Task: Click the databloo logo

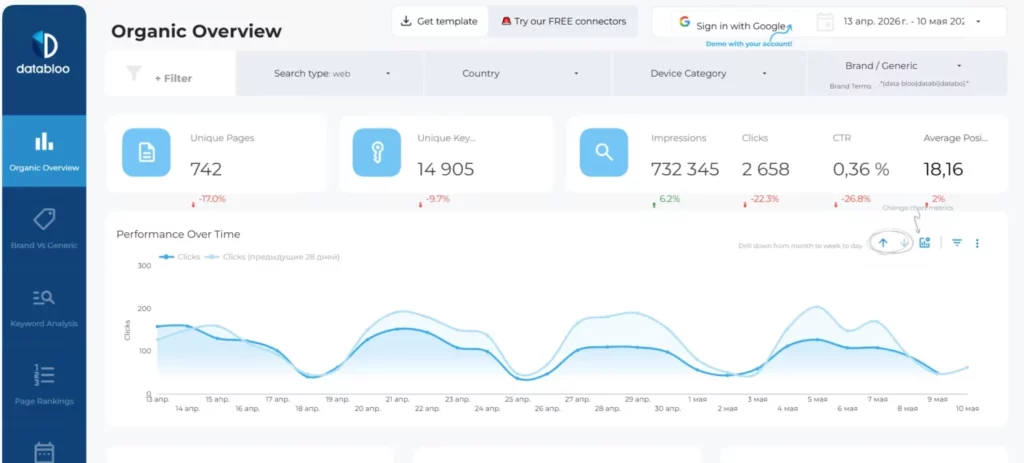Action: coord(44,52)
